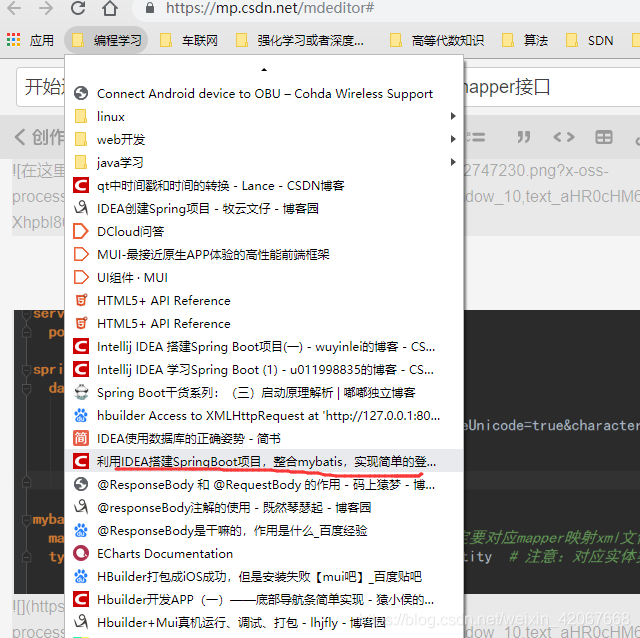This screenshot has width=640, height=638.
Task: Click the Baidu paw icon beside hbuilder Access
Action: [81, 415]
